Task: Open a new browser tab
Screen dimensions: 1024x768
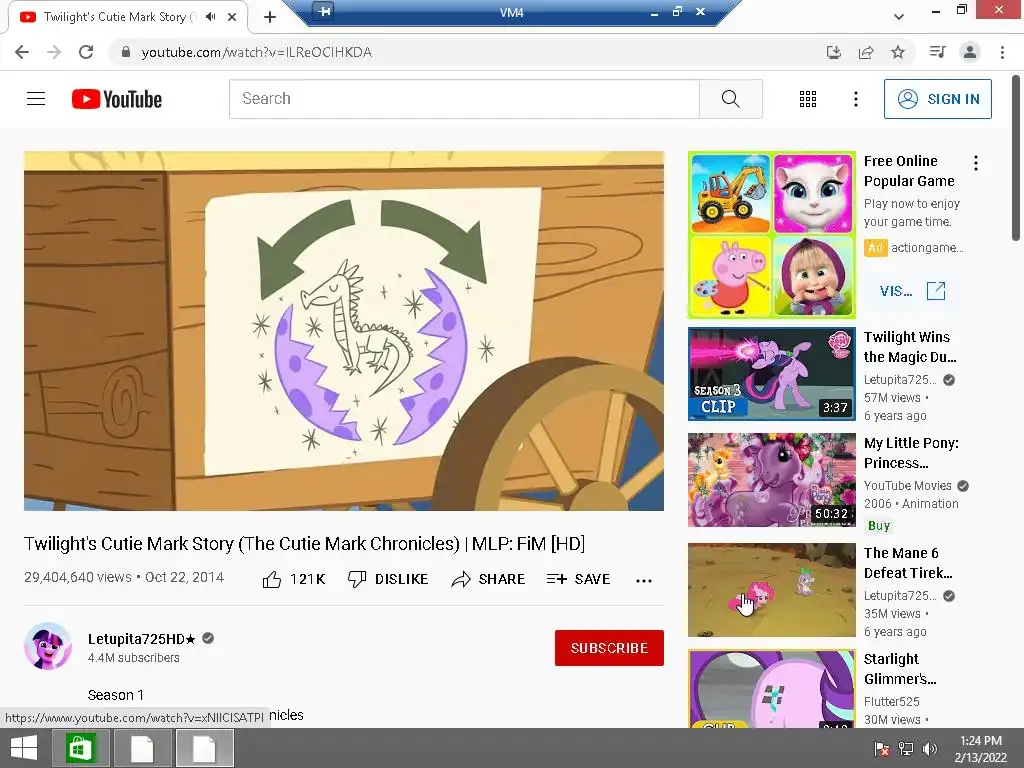Action: tap(270, 17)
